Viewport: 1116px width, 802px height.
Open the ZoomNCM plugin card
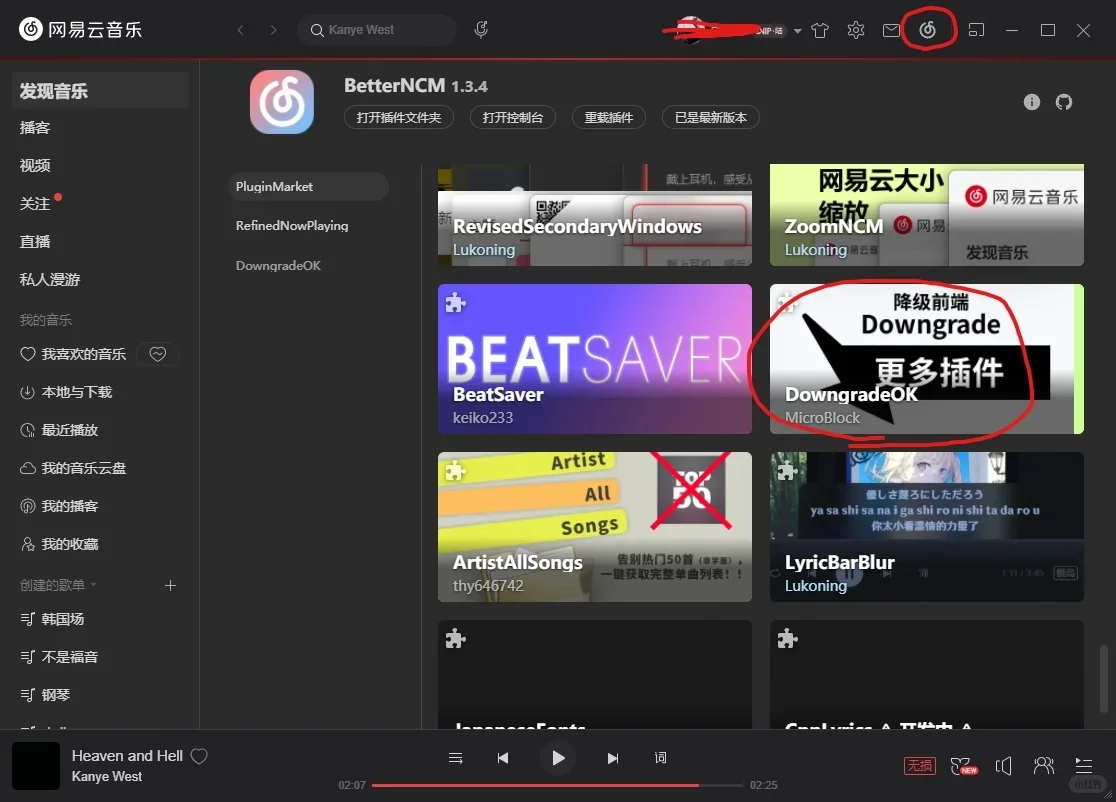(927, 215)
